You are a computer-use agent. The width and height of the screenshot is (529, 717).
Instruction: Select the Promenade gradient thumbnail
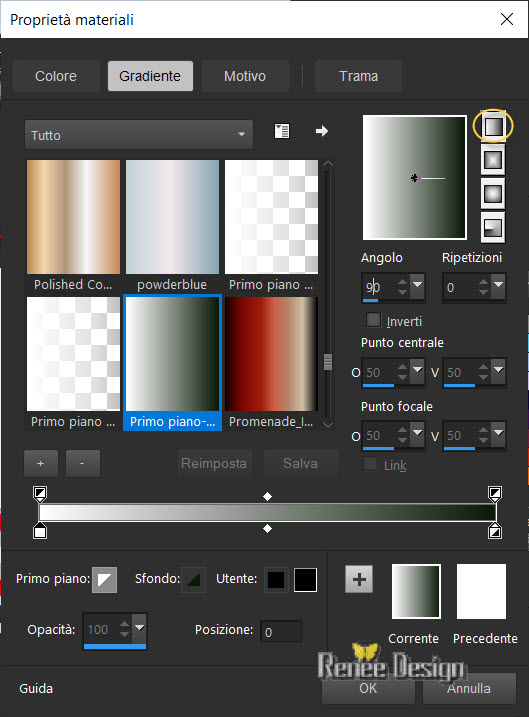click(271, 354)
